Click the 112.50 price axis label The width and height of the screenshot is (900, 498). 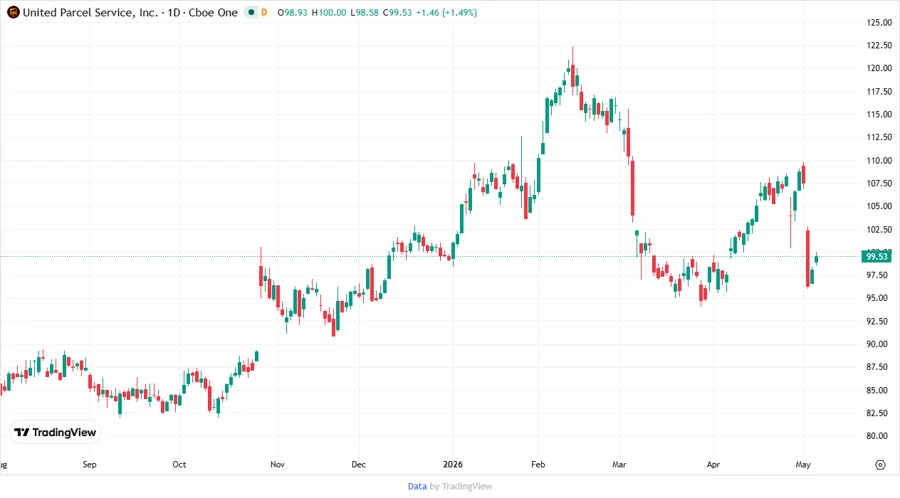tap(879, 137)
